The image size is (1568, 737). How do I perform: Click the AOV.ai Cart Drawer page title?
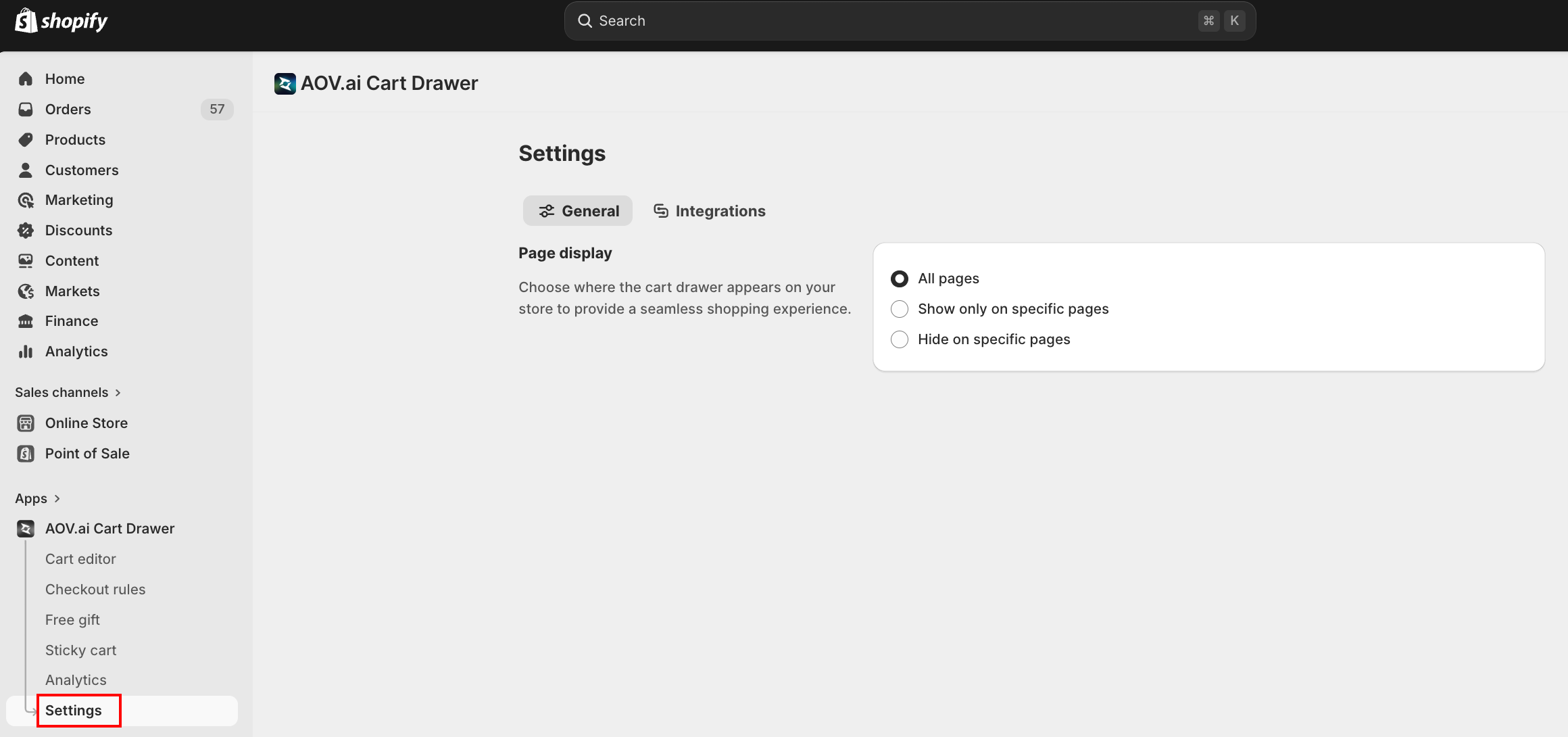click(x=389, y=84)
